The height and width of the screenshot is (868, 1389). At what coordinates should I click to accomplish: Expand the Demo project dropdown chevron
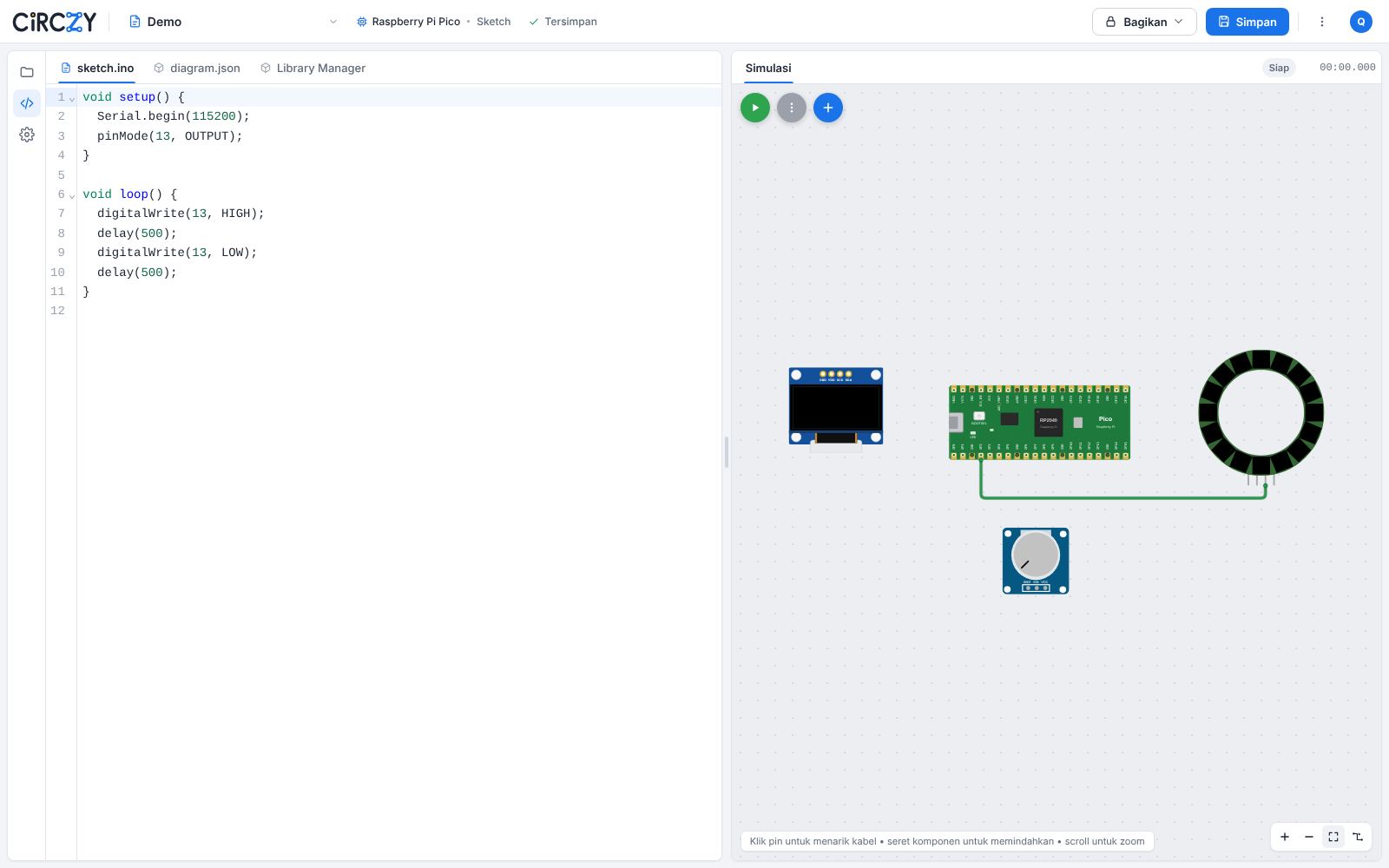pyautogui.click(x=332, y=22)
